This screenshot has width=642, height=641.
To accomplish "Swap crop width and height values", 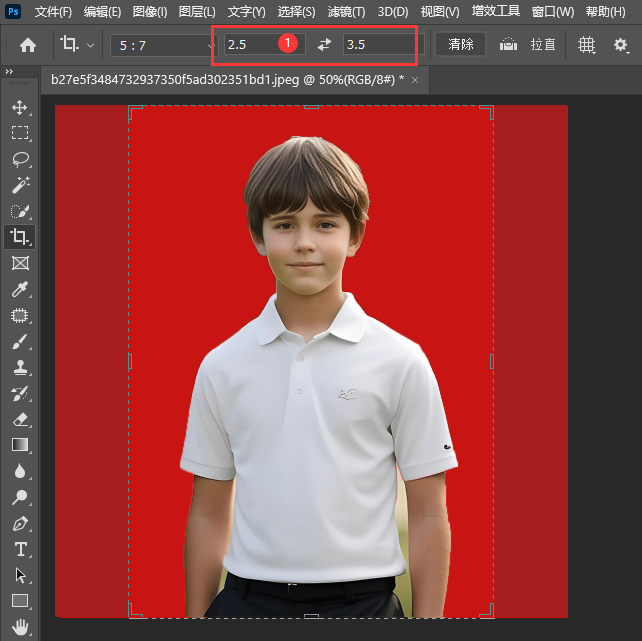I will pos(324,45).
